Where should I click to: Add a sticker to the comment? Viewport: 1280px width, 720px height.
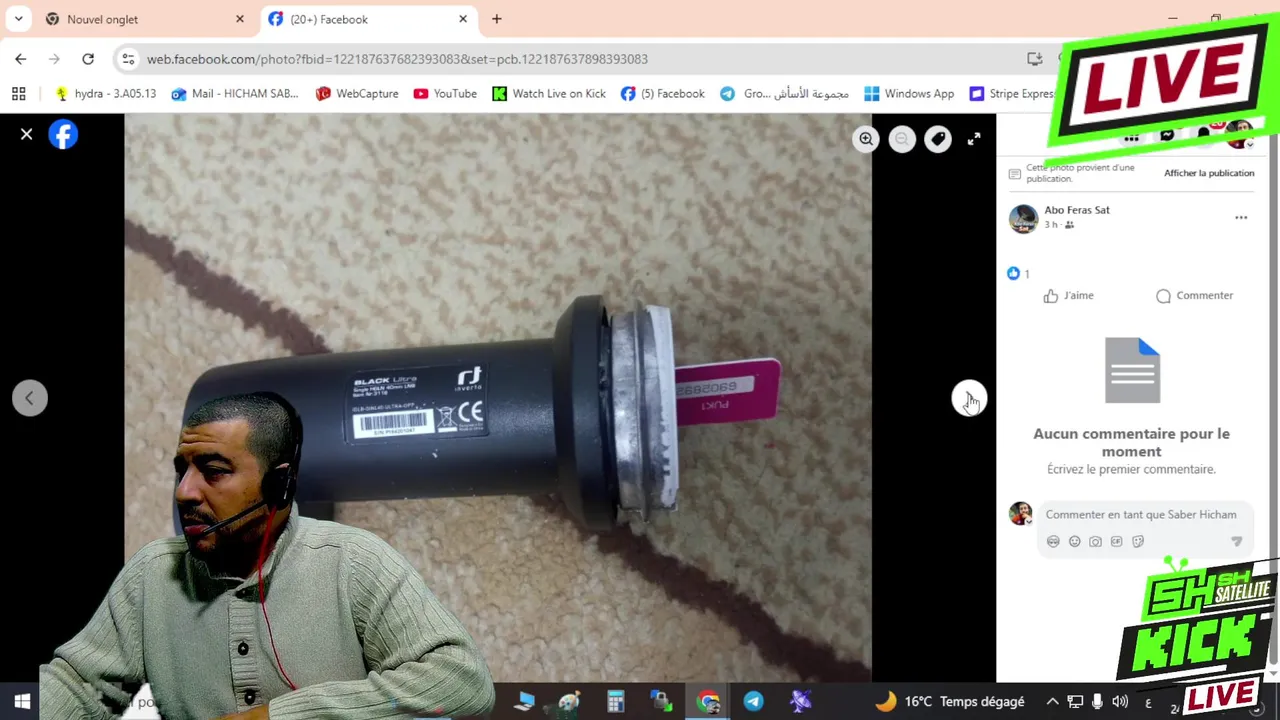[x=1137, y=541]
